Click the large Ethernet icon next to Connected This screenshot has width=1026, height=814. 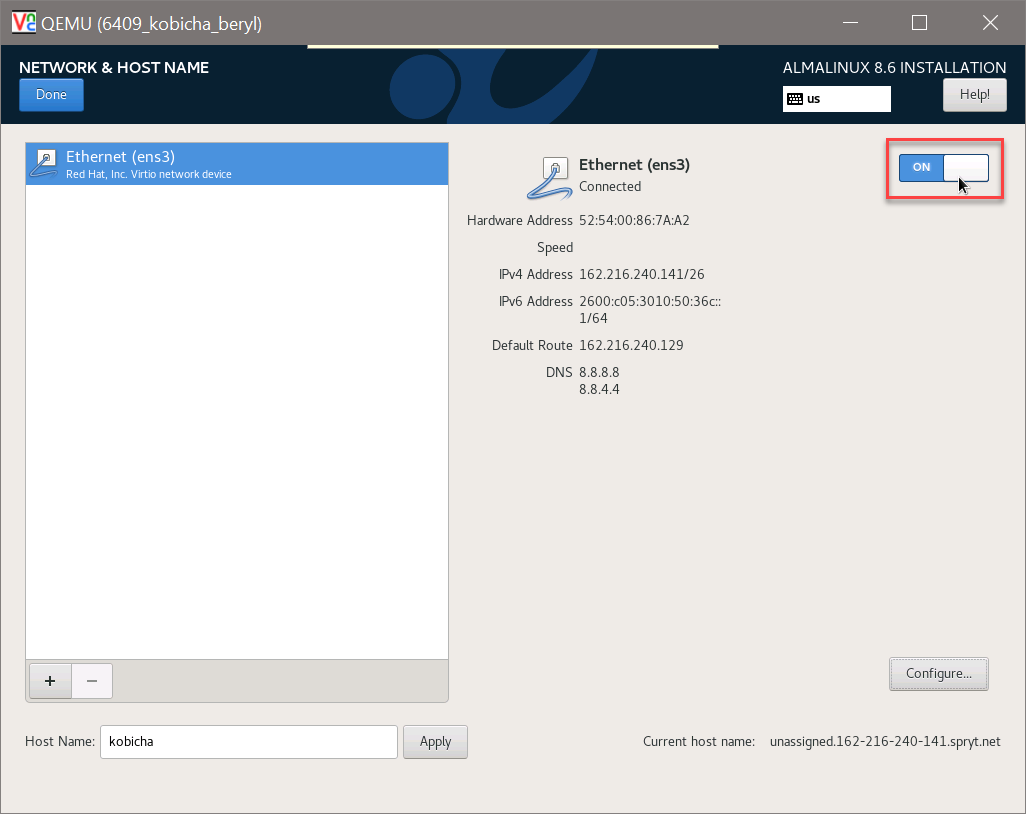pos(550,178)
